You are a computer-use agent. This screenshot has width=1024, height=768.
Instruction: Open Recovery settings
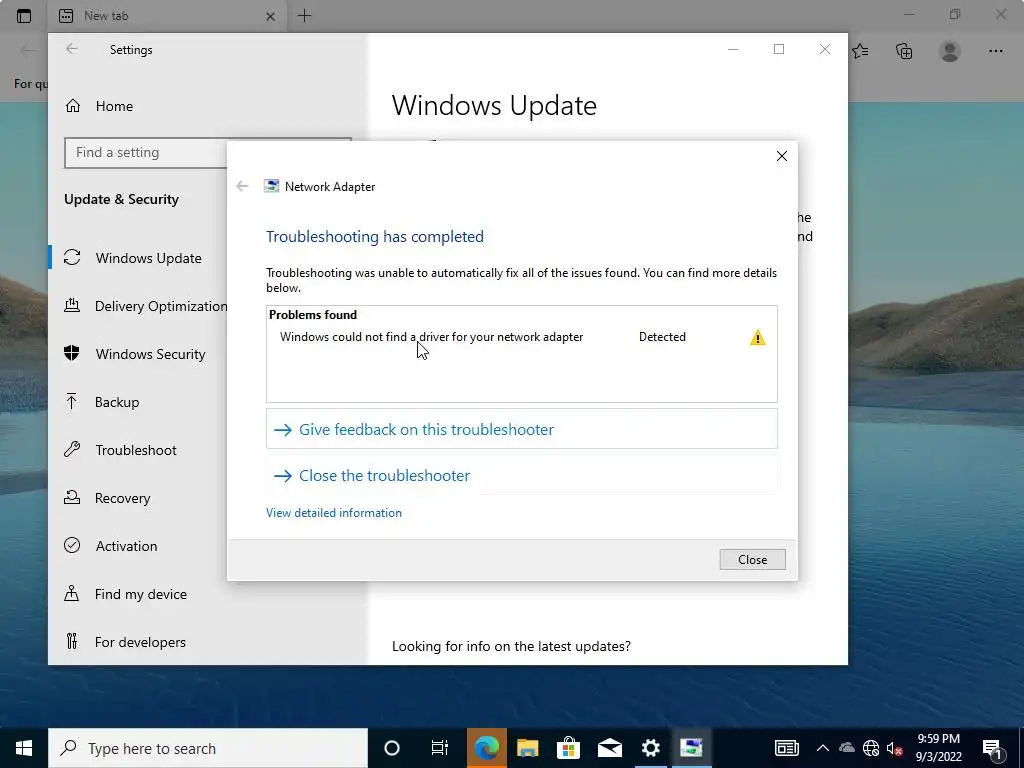pyautogui.click(x=138, y=498)
